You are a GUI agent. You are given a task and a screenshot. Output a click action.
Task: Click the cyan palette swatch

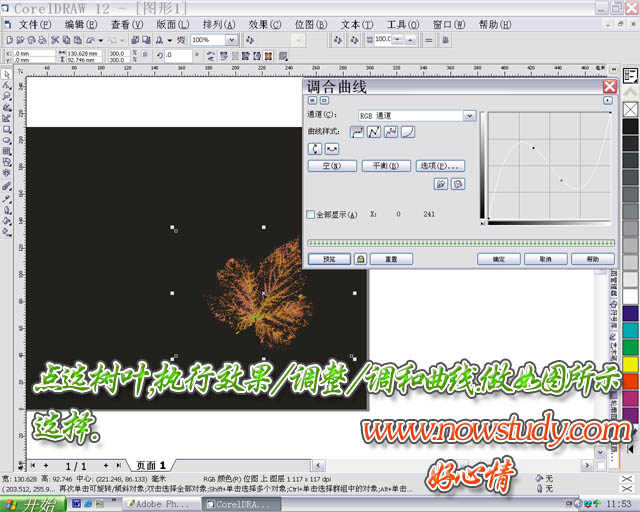631,330
